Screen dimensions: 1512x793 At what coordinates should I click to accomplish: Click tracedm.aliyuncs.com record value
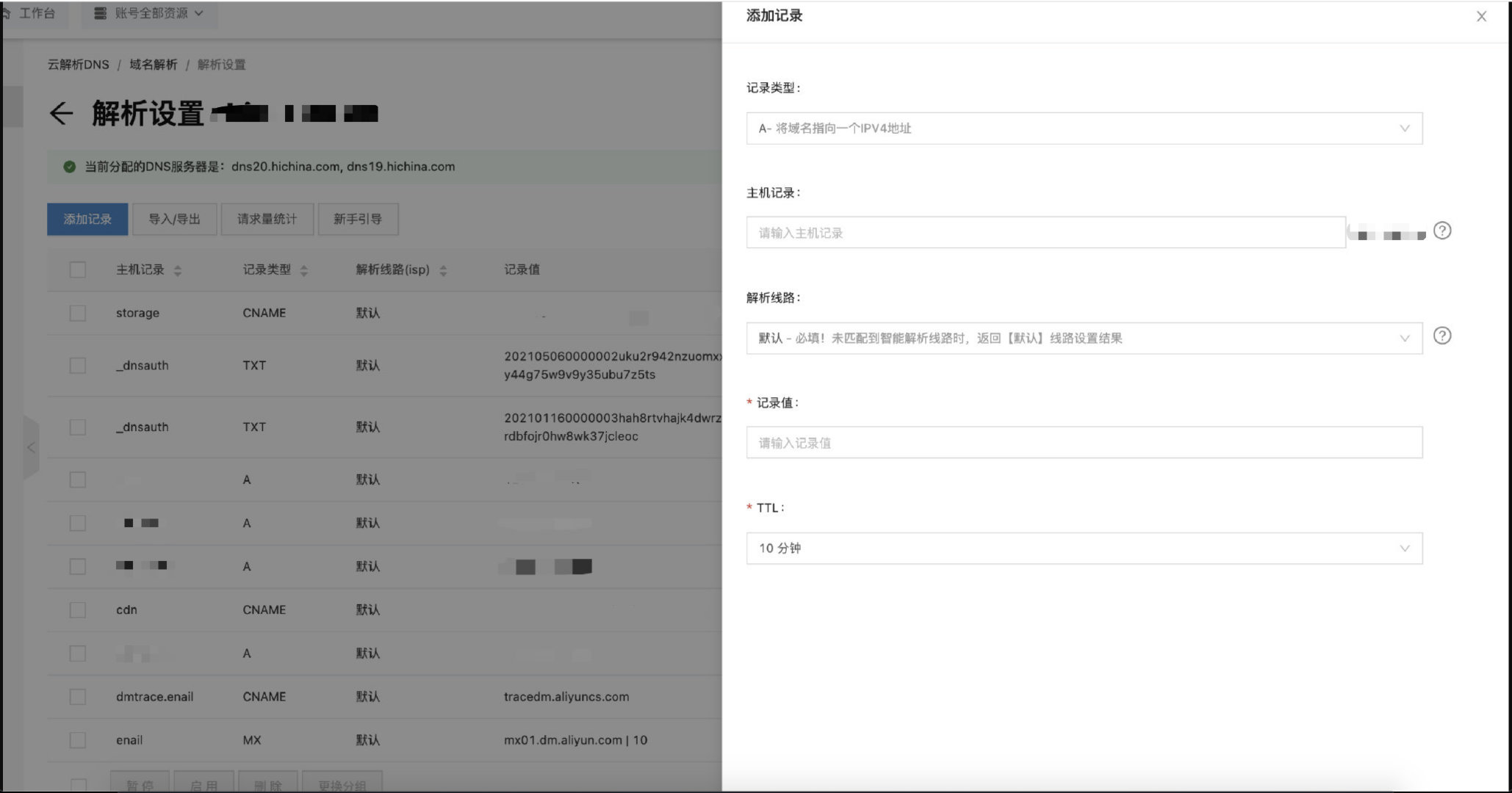566,696
